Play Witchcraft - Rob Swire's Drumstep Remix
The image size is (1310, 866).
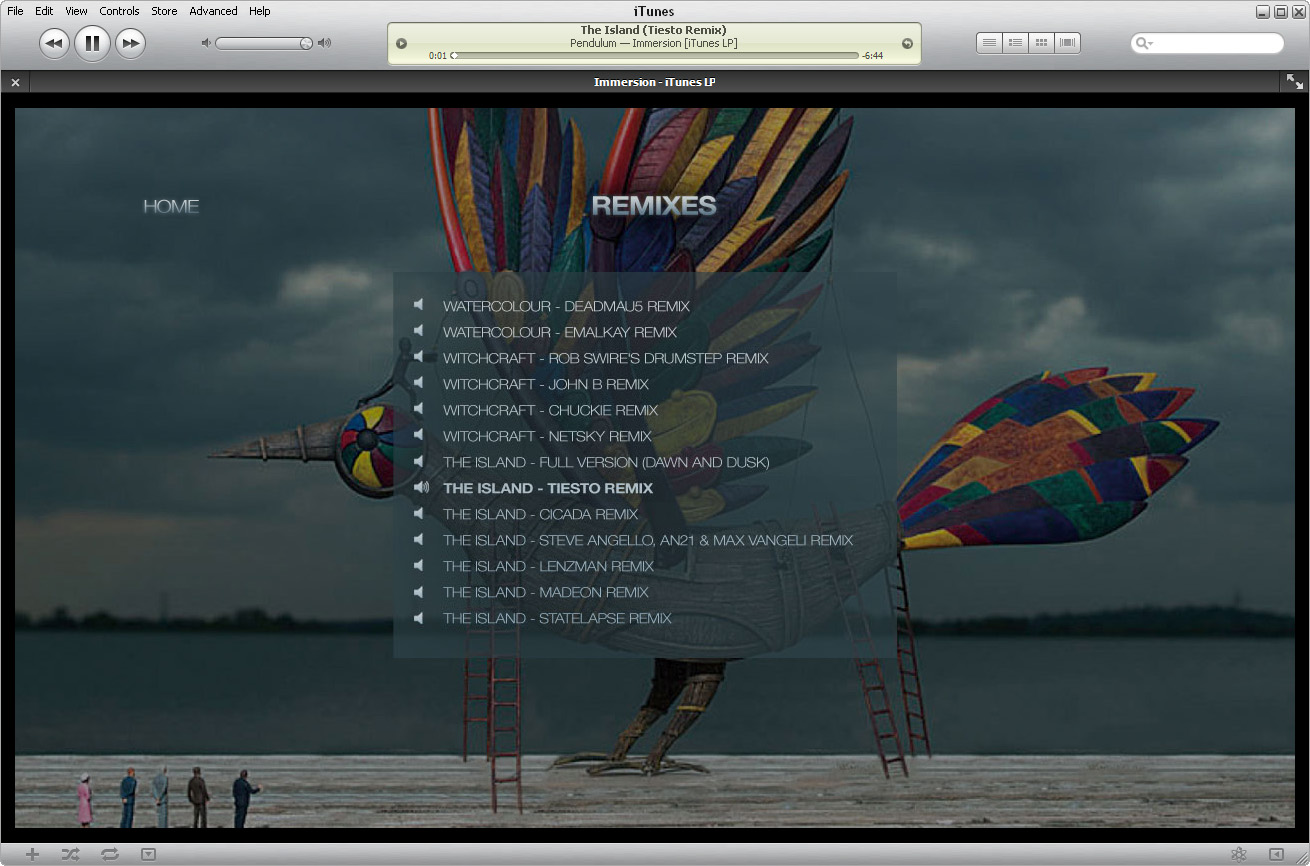pos(606,358)
